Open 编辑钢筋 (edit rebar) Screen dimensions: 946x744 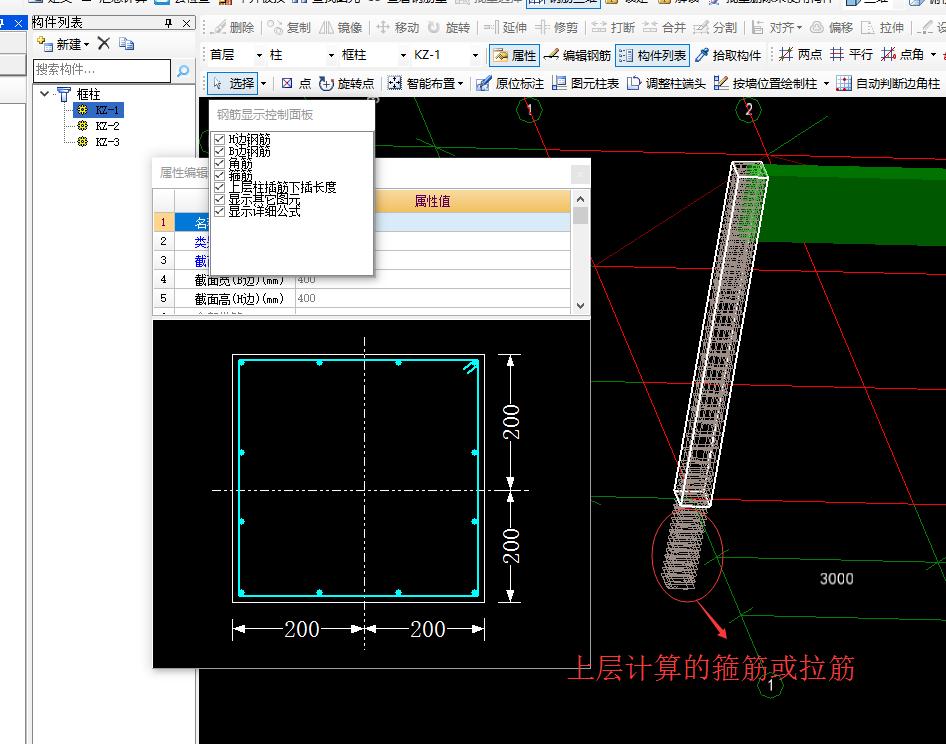(x=577, y=56)
